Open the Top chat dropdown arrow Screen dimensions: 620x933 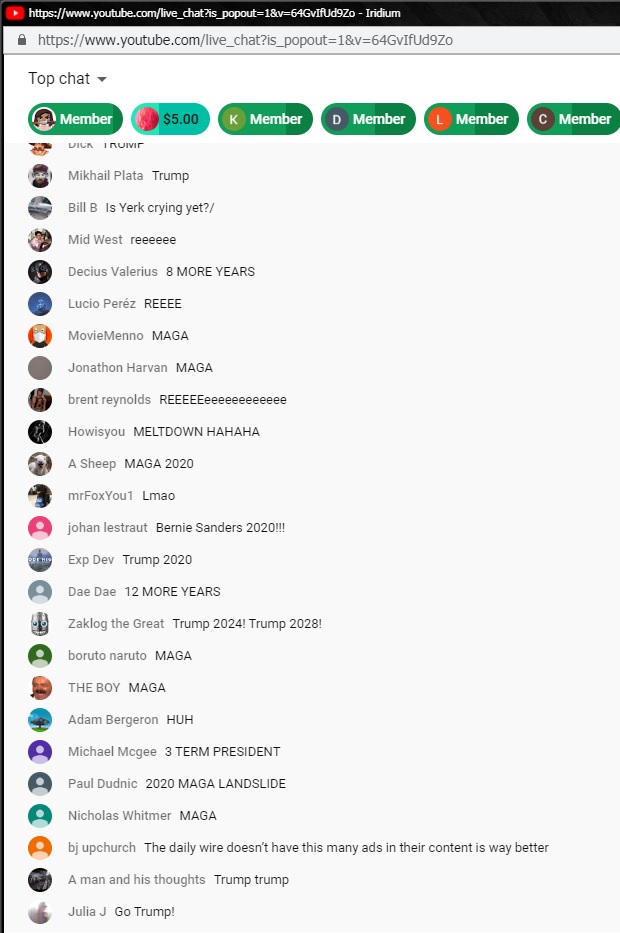pyautogui.click(x=102, y=79)
